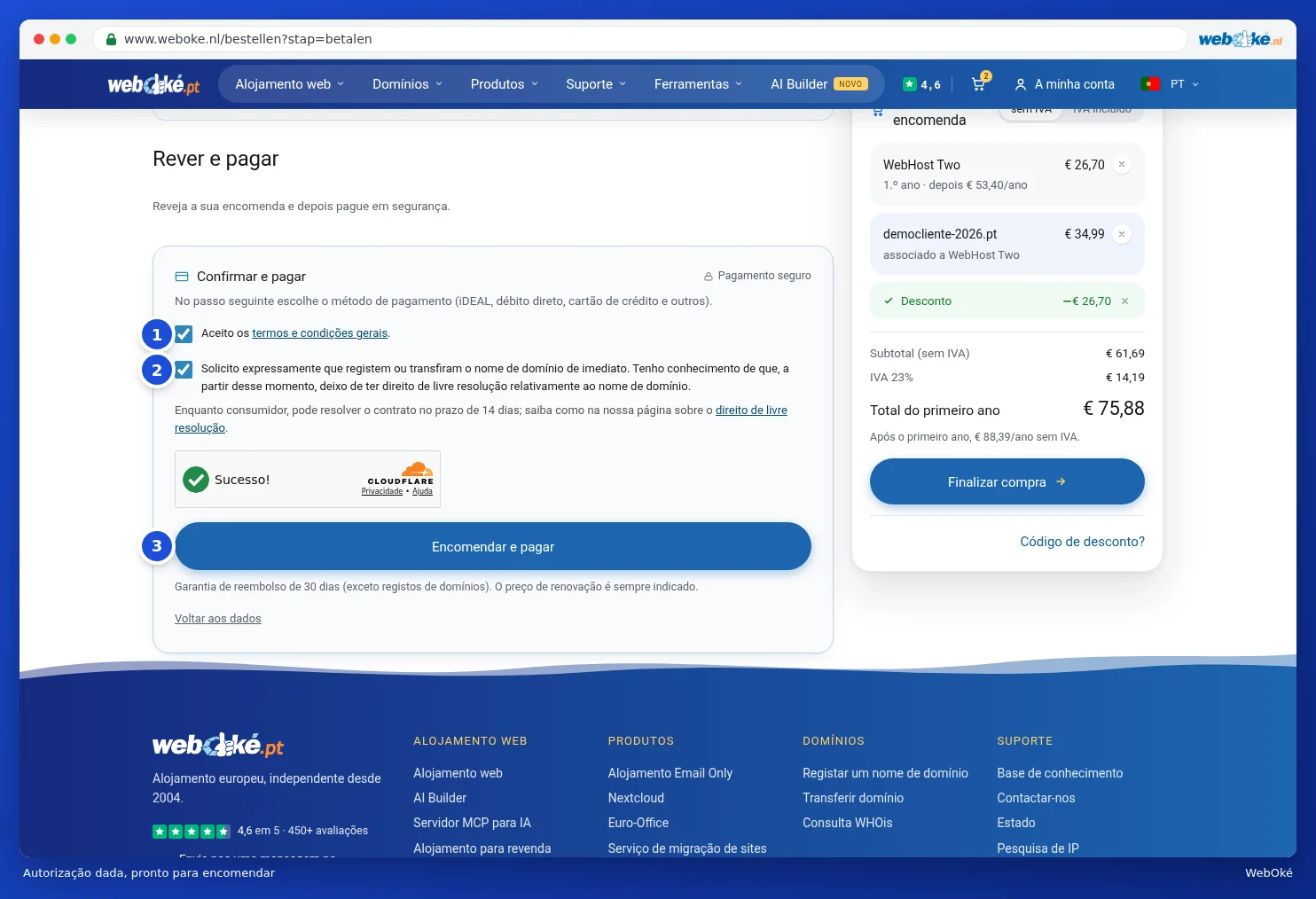
Task: Click the Cloudflare logo in the captcha
Action: tap(401, 472)
